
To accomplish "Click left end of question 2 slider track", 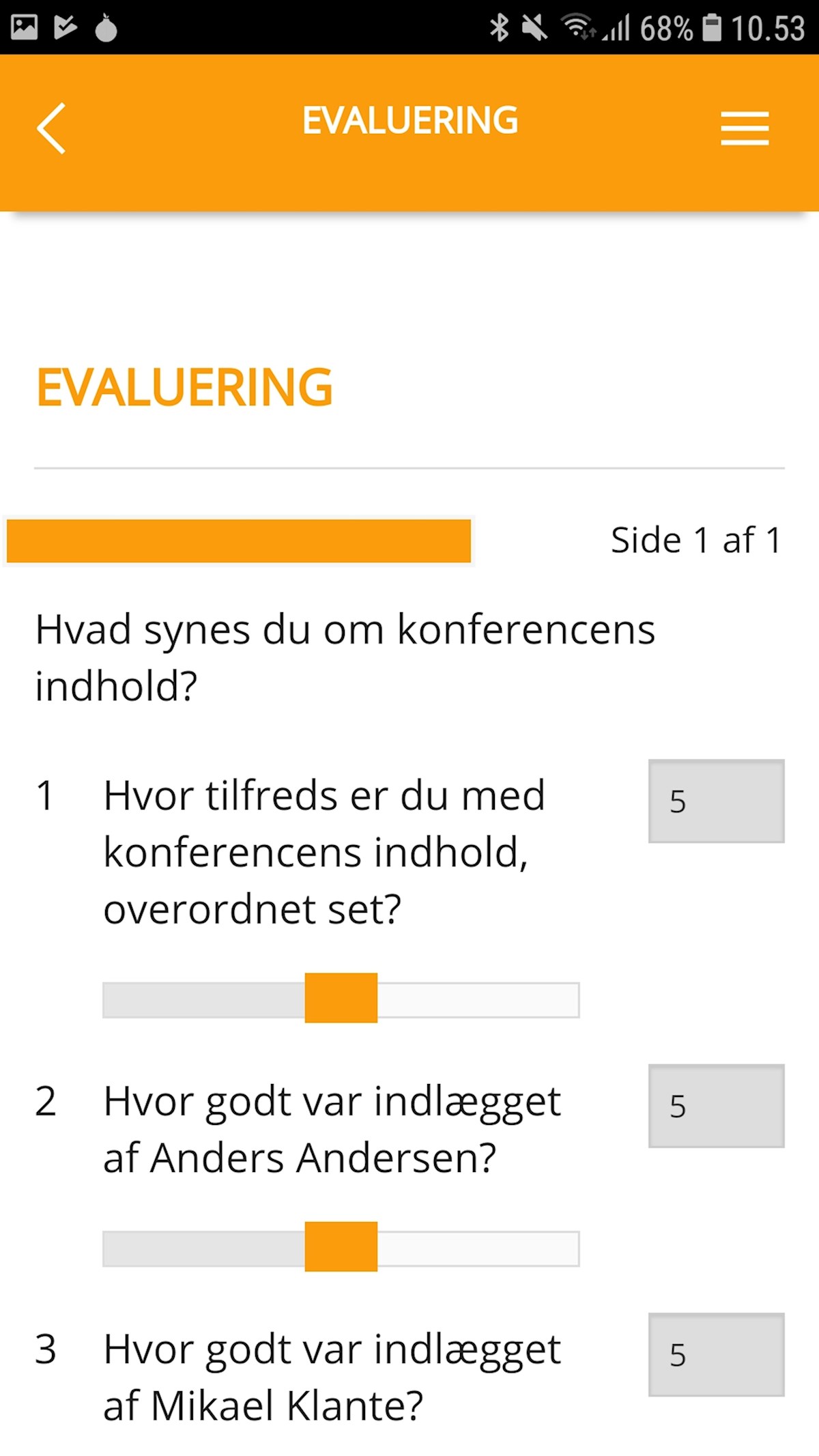I will (115, 1248).
